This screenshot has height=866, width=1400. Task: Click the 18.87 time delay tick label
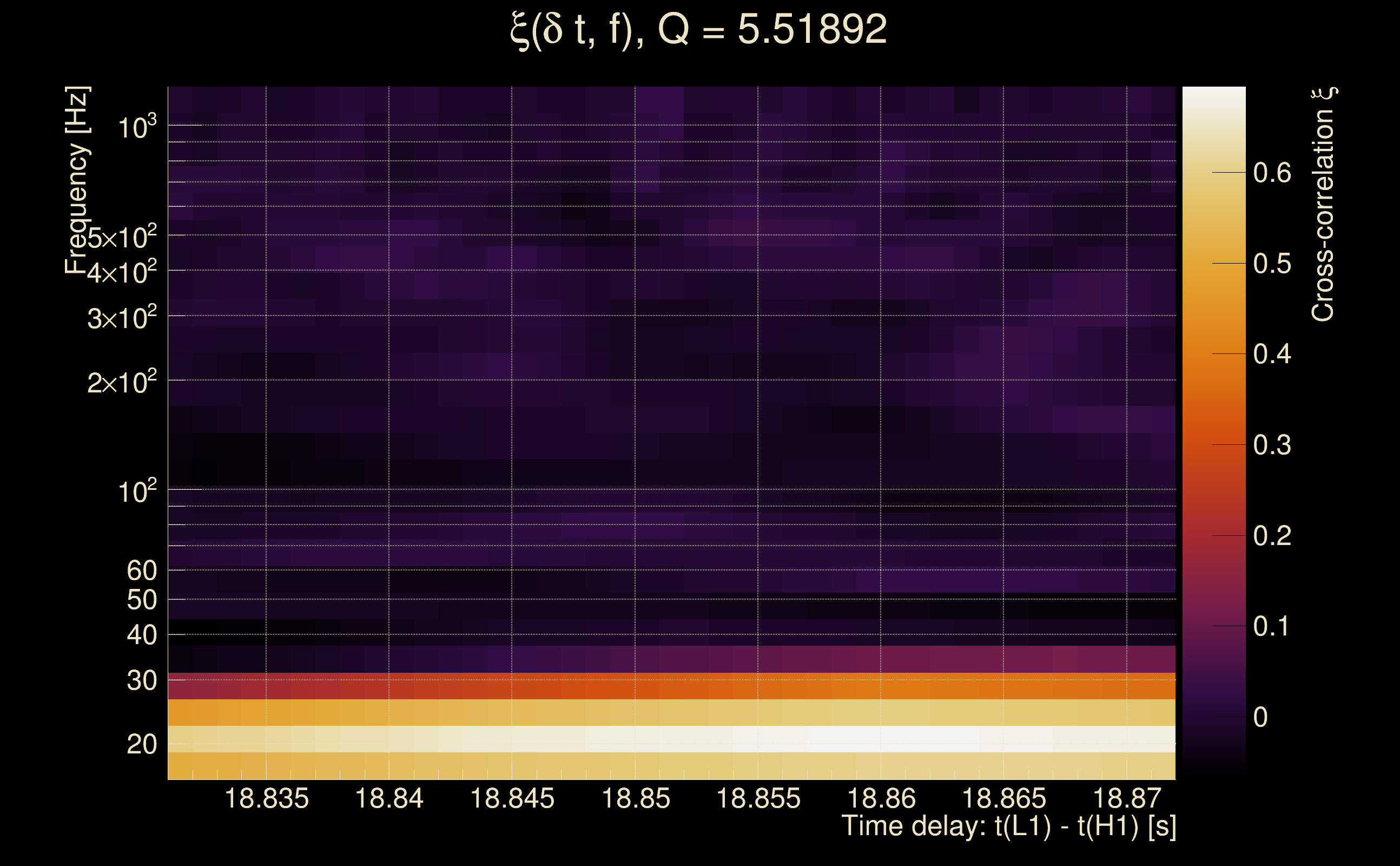[x=1127, y=798]
